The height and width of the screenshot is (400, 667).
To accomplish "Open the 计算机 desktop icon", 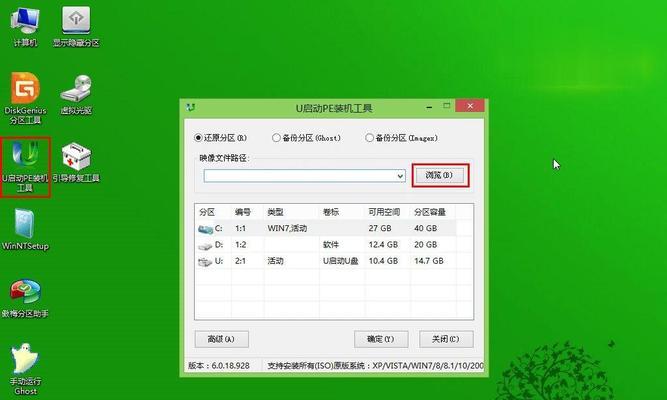I will point(25,27).
